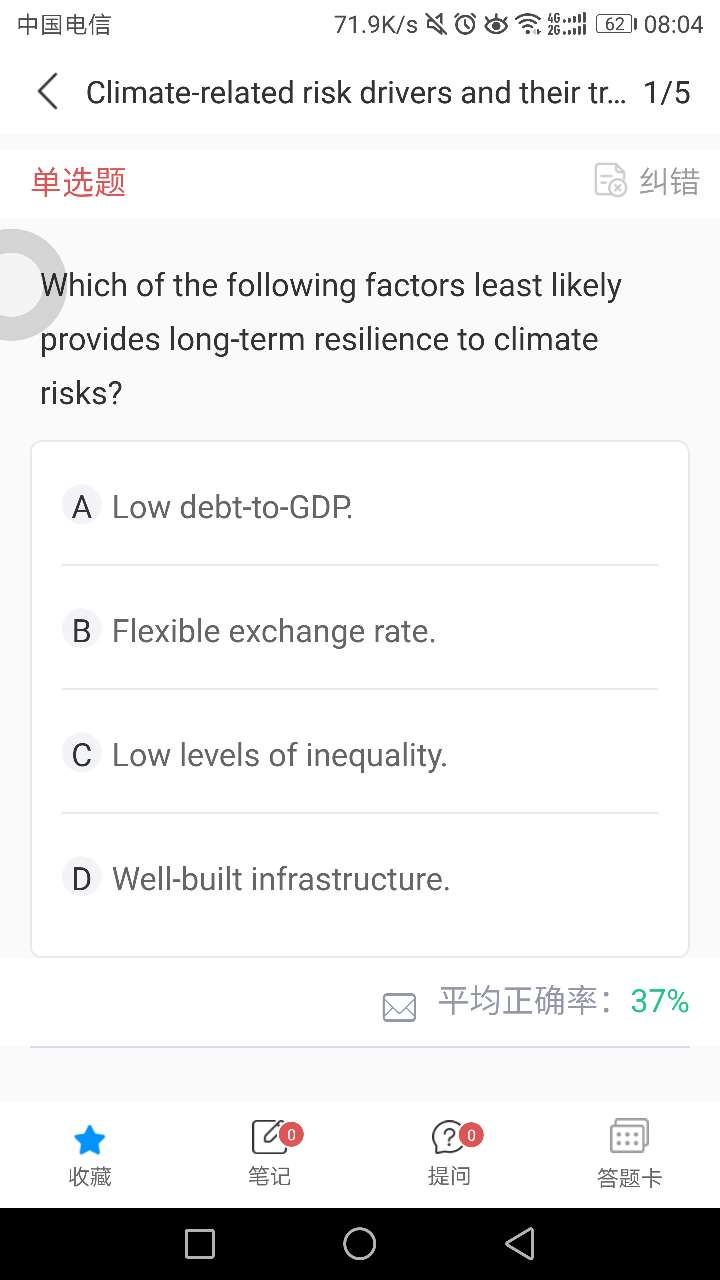The image size is (720, 1280).
Task: Tap the Climate-related risk drivers title
Action: click(x=356, y=93)
